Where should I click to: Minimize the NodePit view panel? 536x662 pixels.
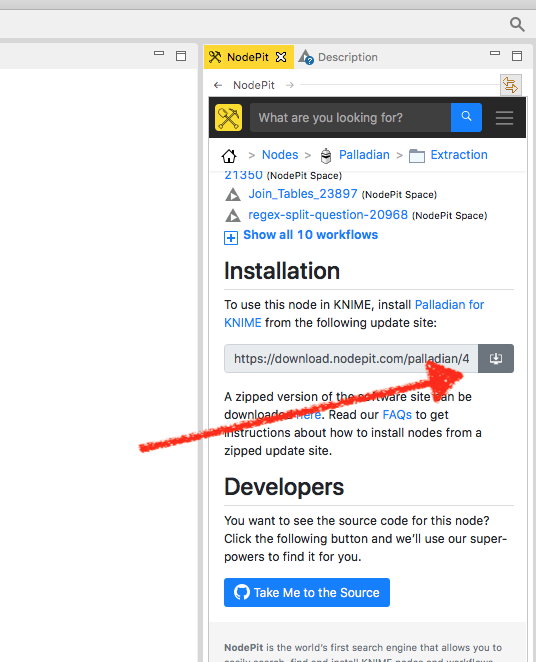tap(495, 54)
